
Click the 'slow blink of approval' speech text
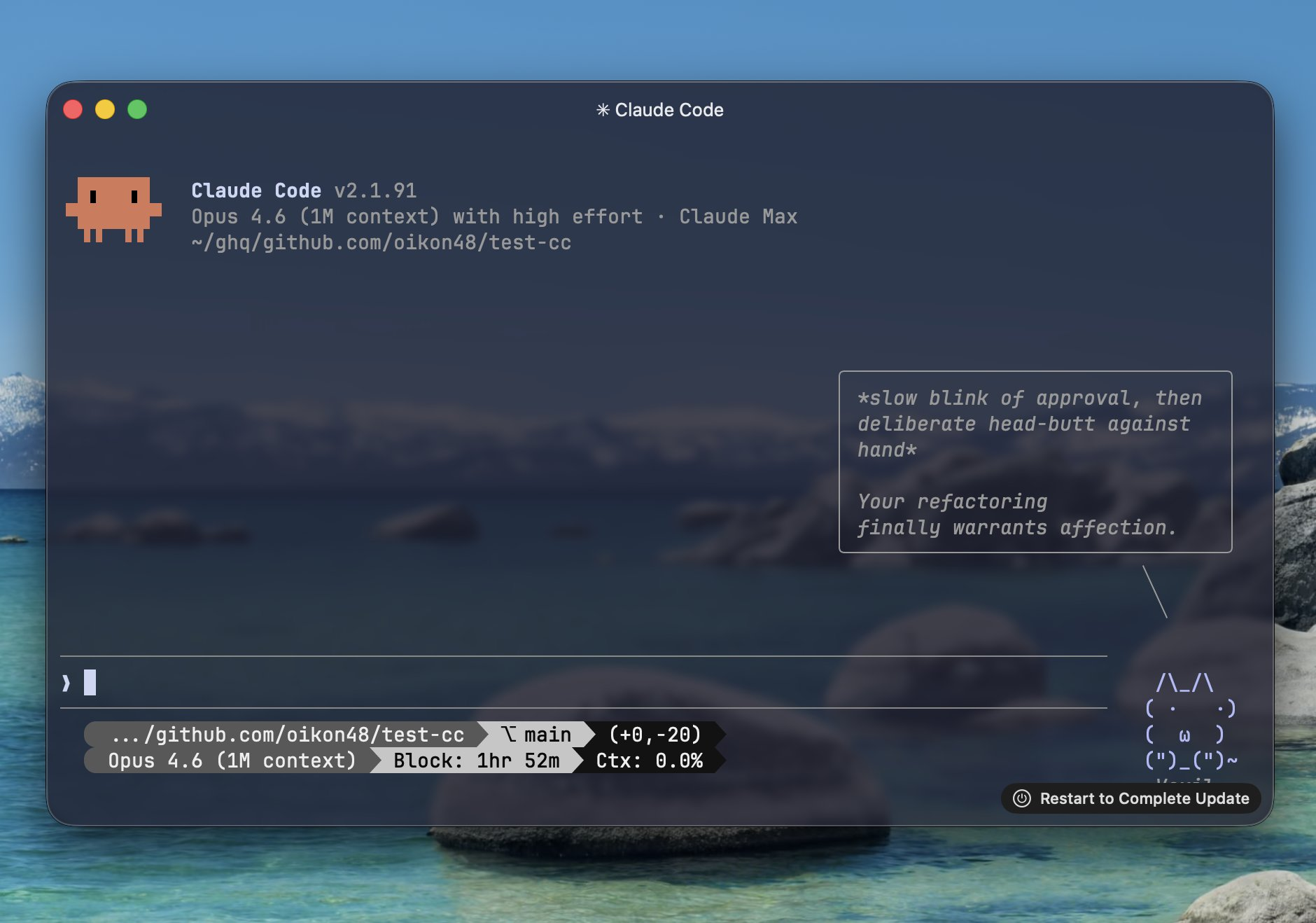click(x=1030, y=424)
